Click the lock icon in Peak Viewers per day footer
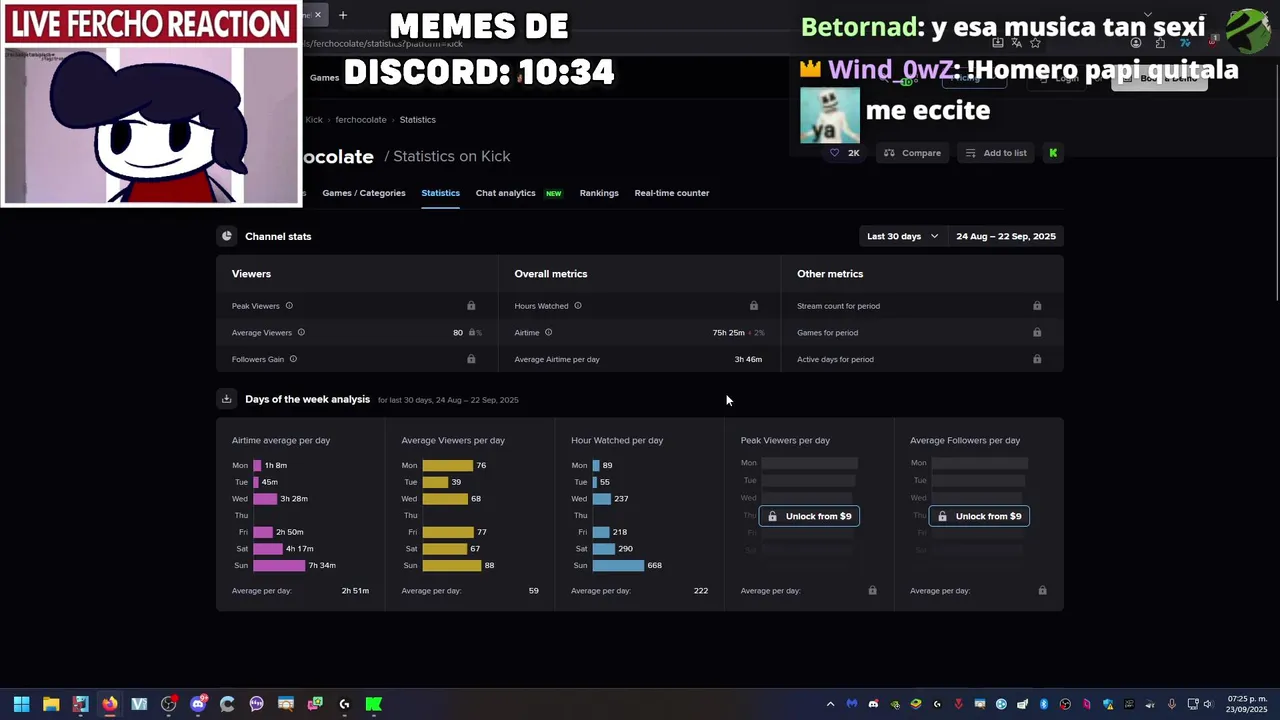Image resolution: width=1280 pixels, height=720 pixels. [x=872, y=591]
